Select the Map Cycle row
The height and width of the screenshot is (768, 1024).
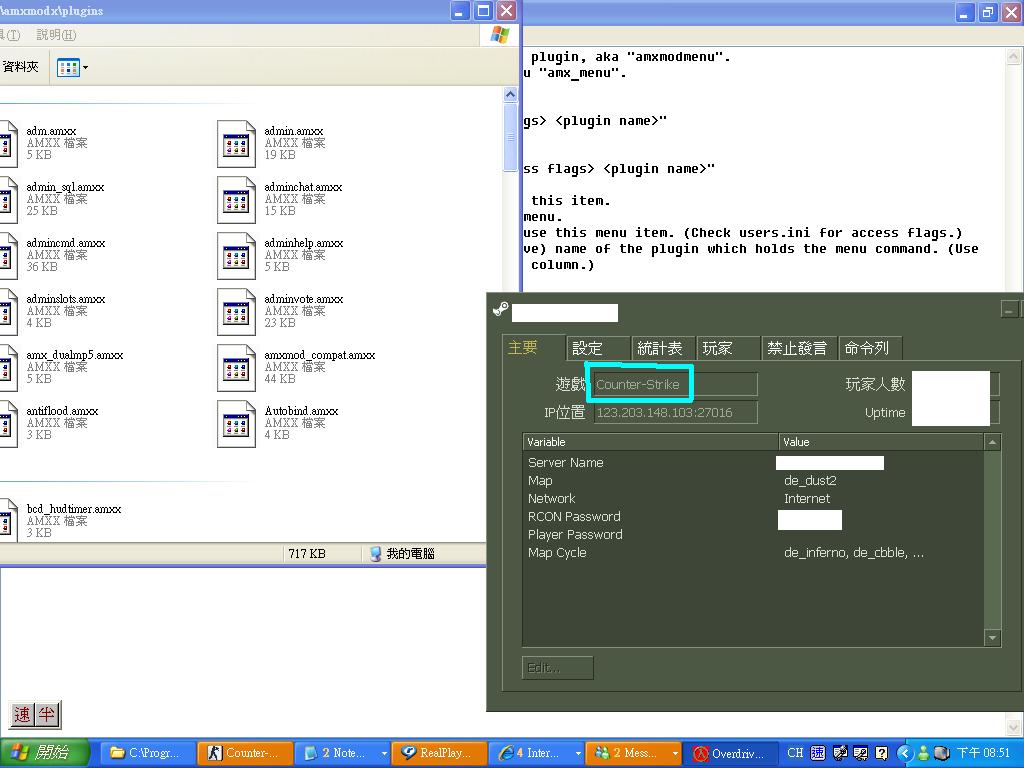(753, 553)
